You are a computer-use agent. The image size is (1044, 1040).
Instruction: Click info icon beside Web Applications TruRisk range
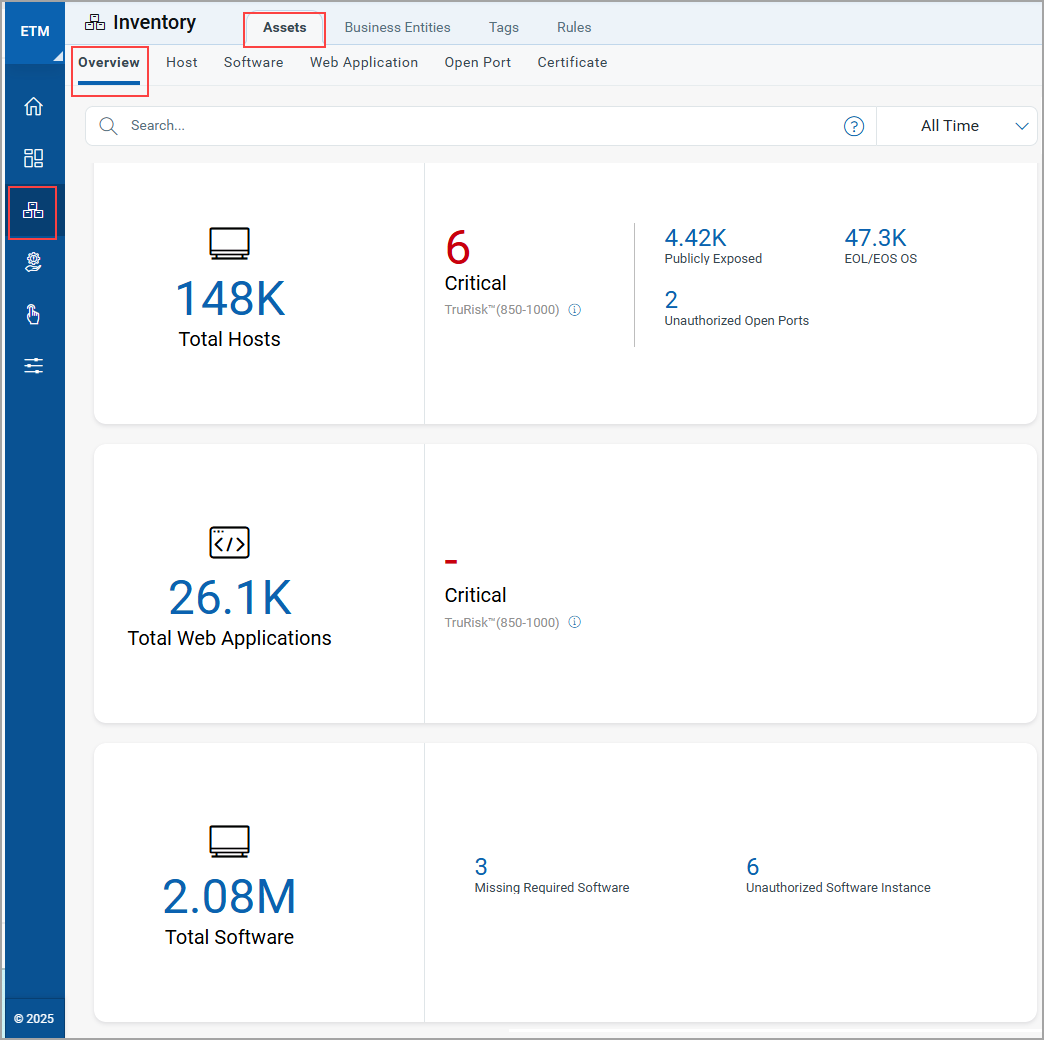(575, 622)
